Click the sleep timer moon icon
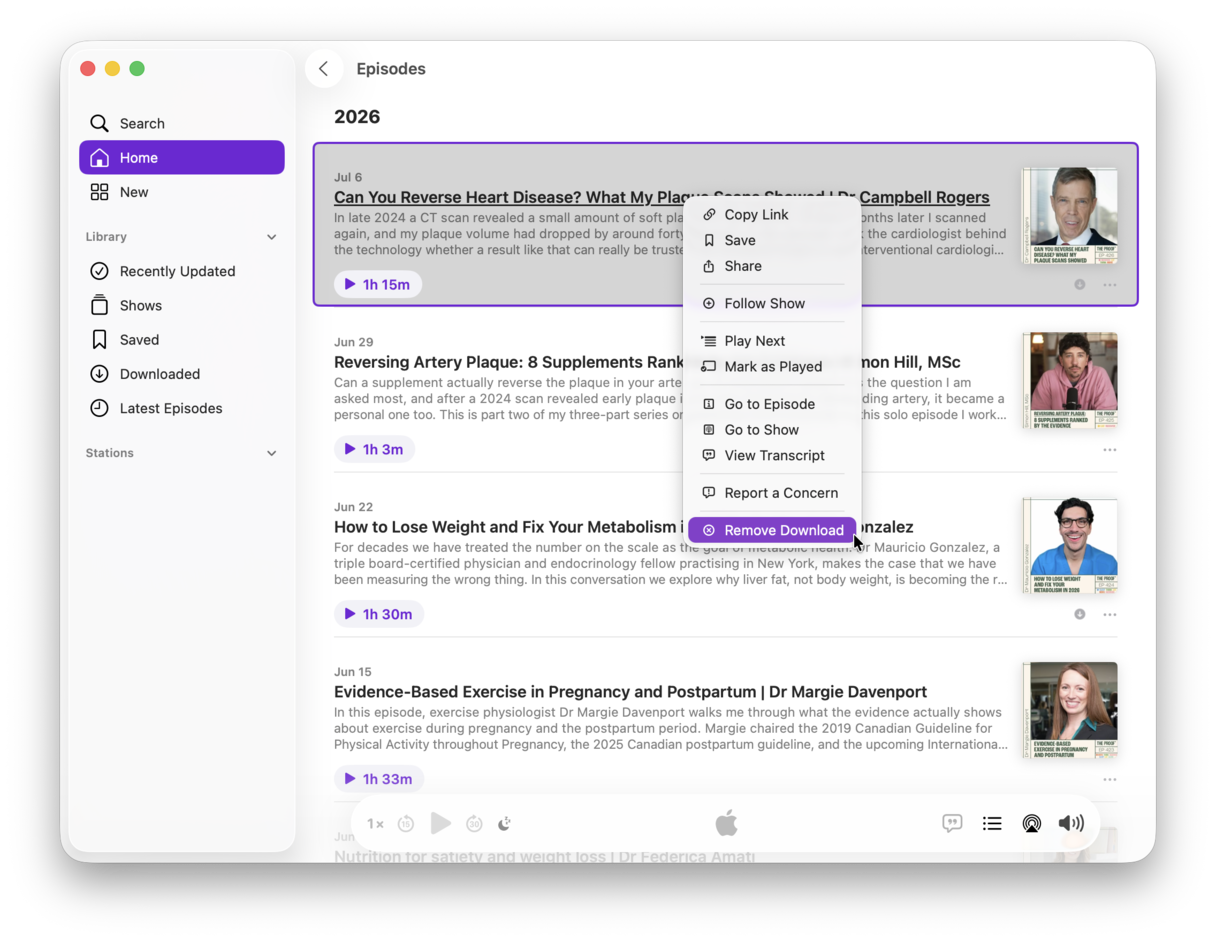1216x942 pixels. click(505, 824)
